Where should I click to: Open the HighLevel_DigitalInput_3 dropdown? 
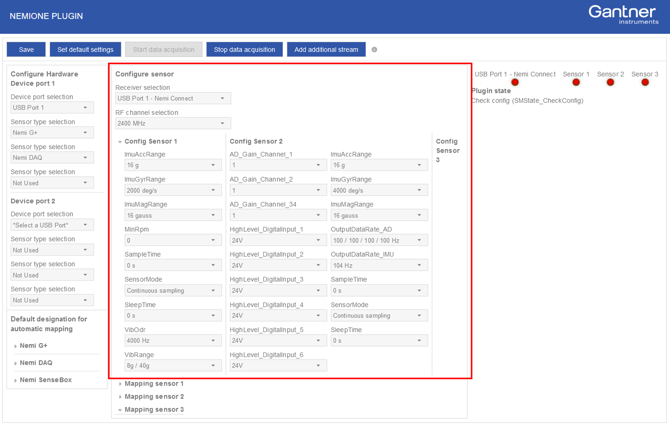[x=278, y=291]
